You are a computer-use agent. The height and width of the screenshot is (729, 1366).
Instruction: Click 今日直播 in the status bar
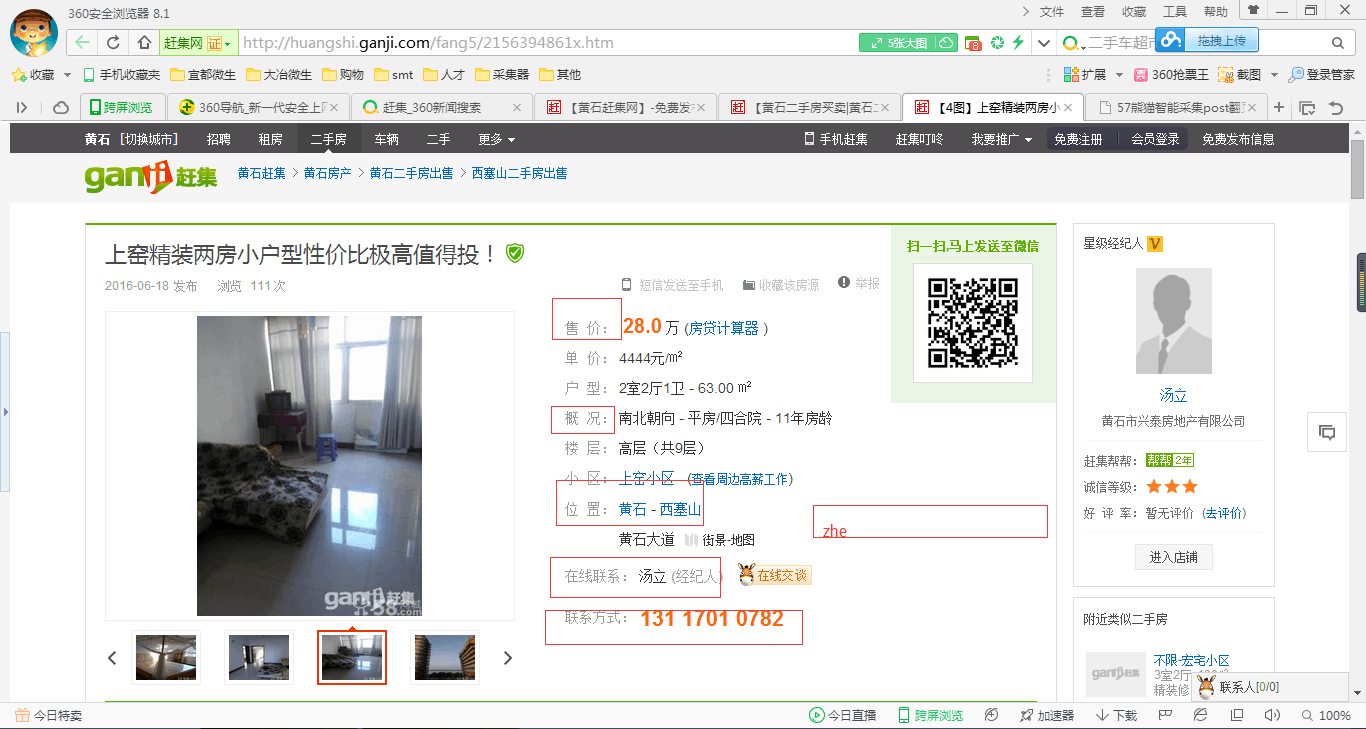coord(842,715)
